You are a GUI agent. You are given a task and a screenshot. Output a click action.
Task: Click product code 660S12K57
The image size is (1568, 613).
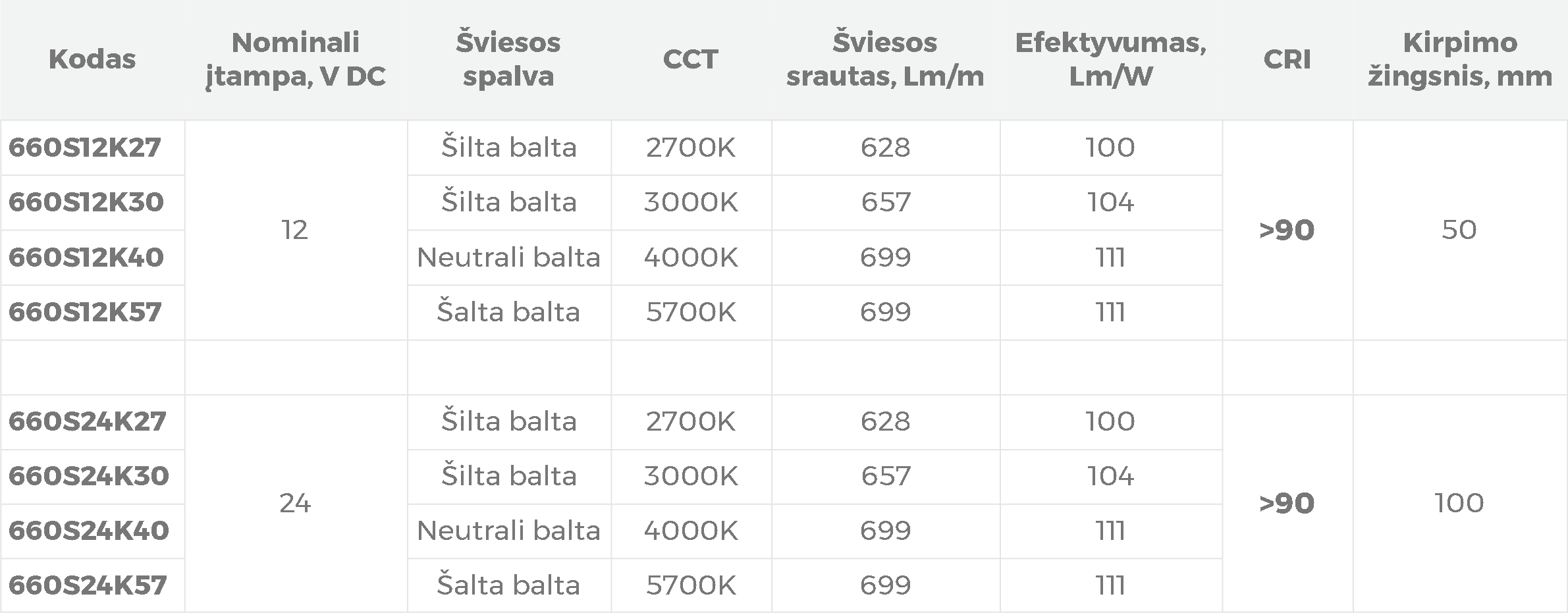click(x=84, y=312)
